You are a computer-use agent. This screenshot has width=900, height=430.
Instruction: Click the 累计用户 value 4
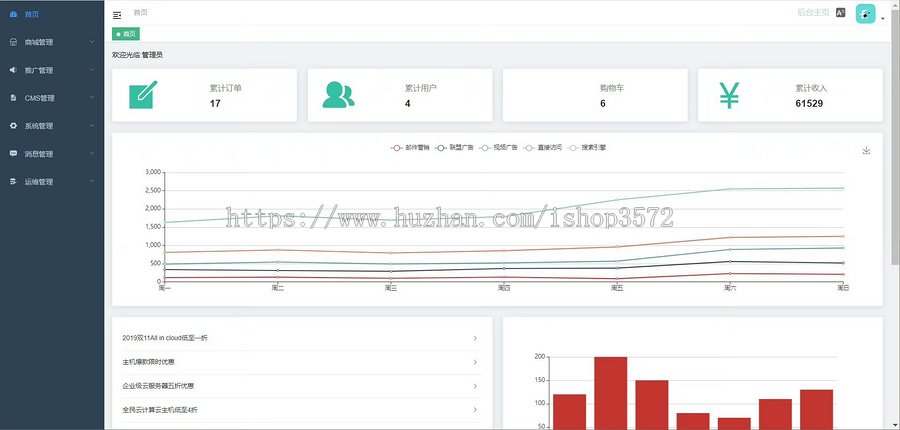click(x=408, y=104)
